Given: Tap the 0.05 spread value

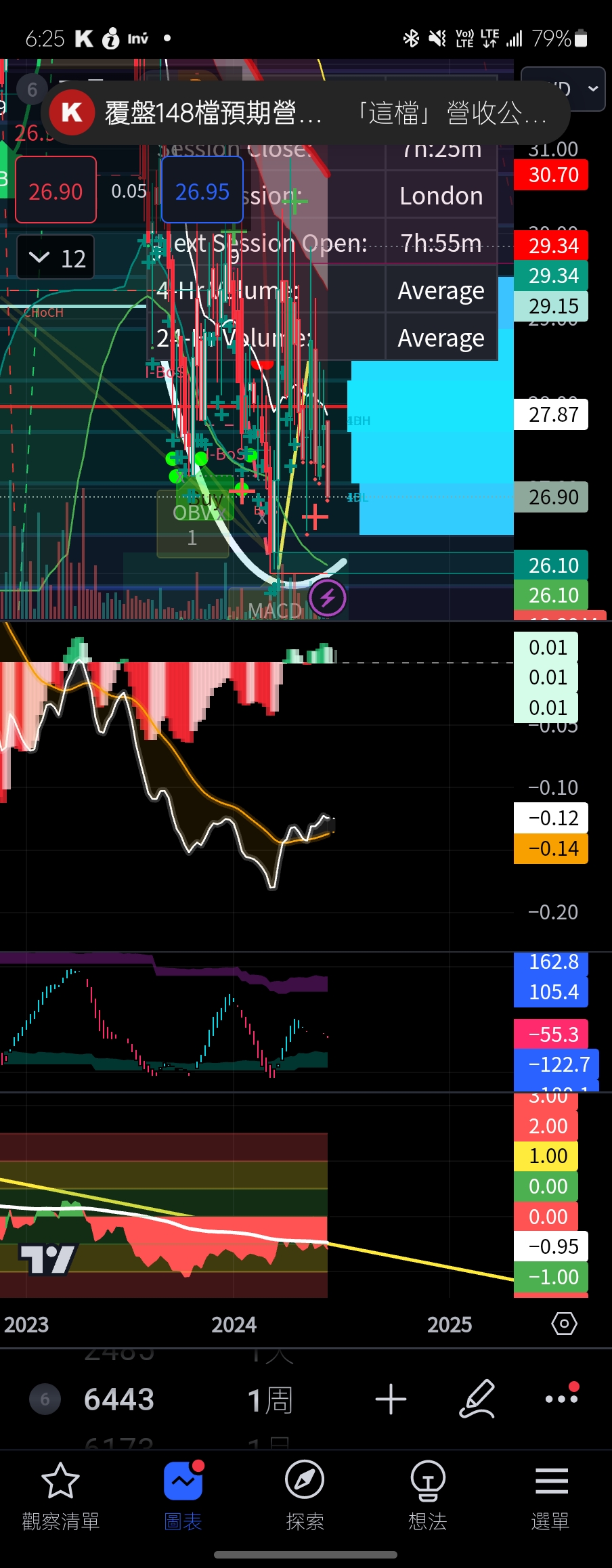Looking at the screenshot, I should 129,192.
